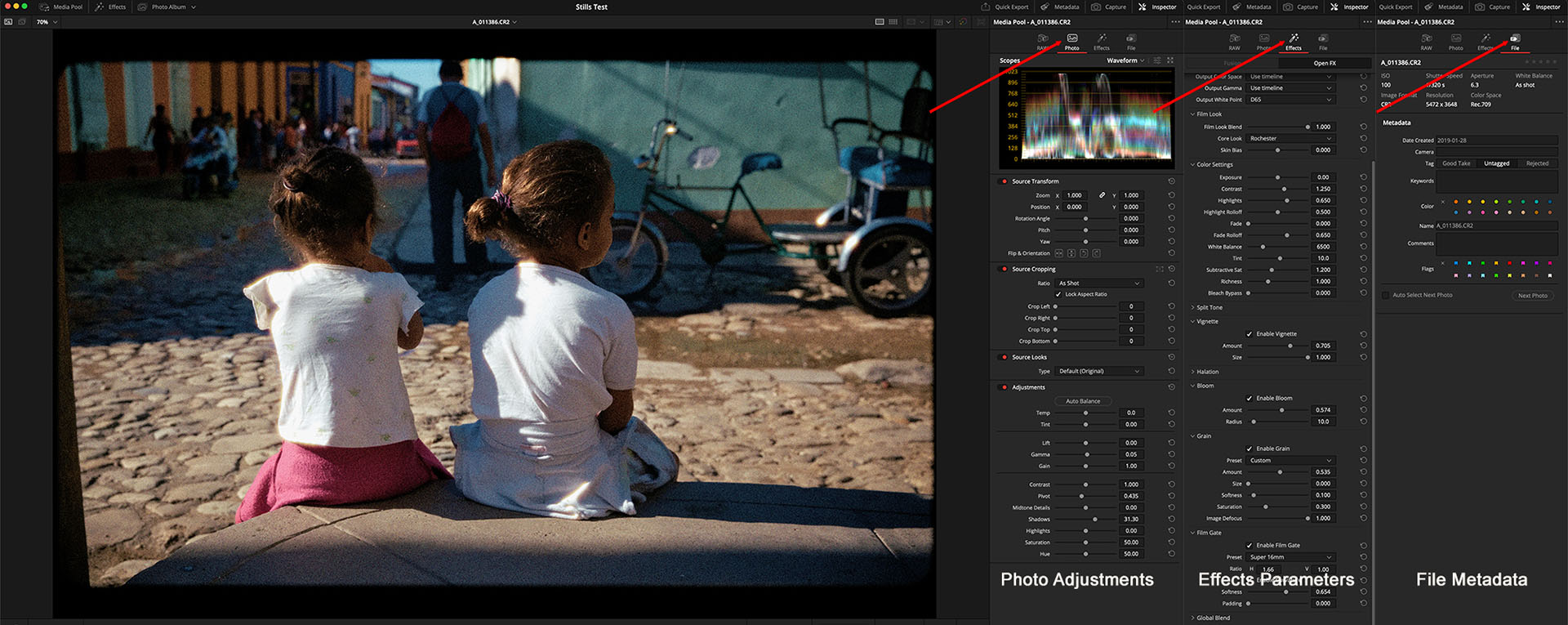Open Film Gate Preset Super 16mm dropdown

pyautogui.click(x=1291, y=557)
